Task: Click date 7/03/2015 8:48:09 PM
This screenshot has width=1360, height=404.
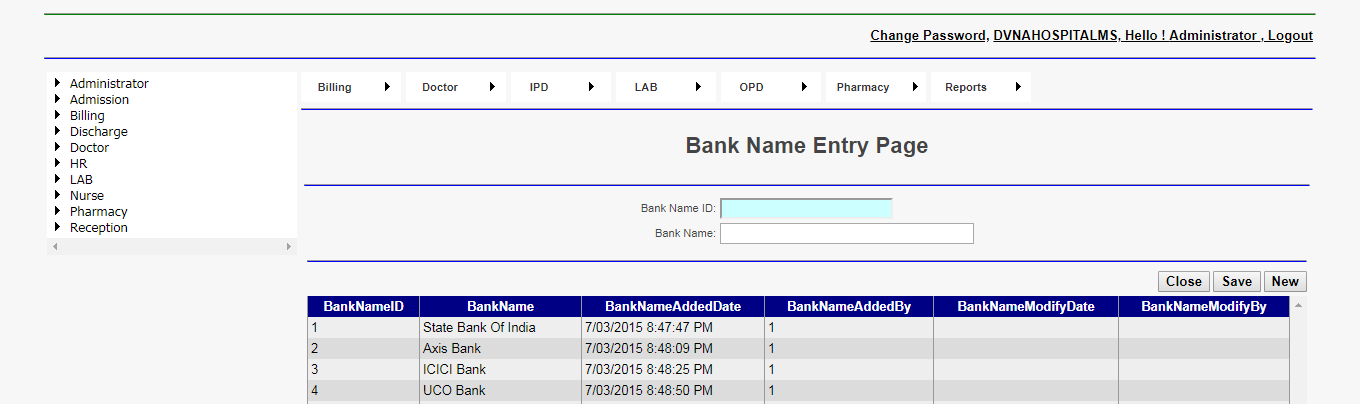Action: [673, 348]
